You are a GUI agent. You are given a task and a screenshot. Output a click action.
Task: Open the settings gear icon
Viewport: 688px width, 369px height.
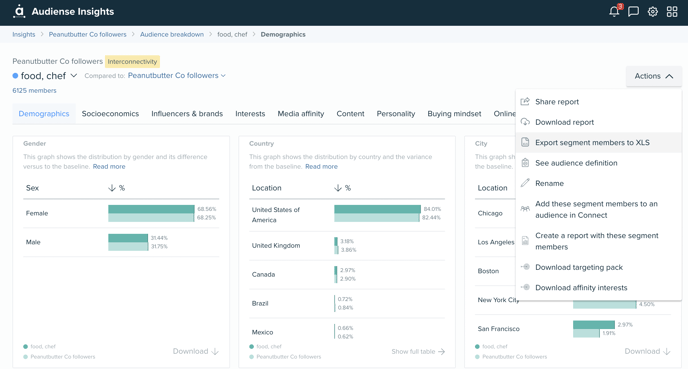pos(652,12)
